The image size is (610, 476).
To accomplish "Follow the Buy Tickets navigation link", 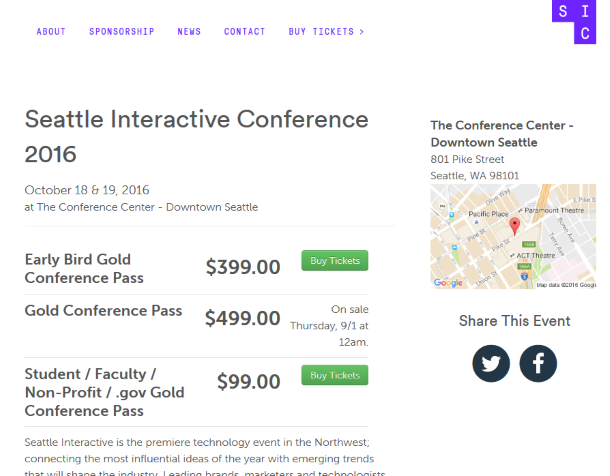I will (326, 32).
